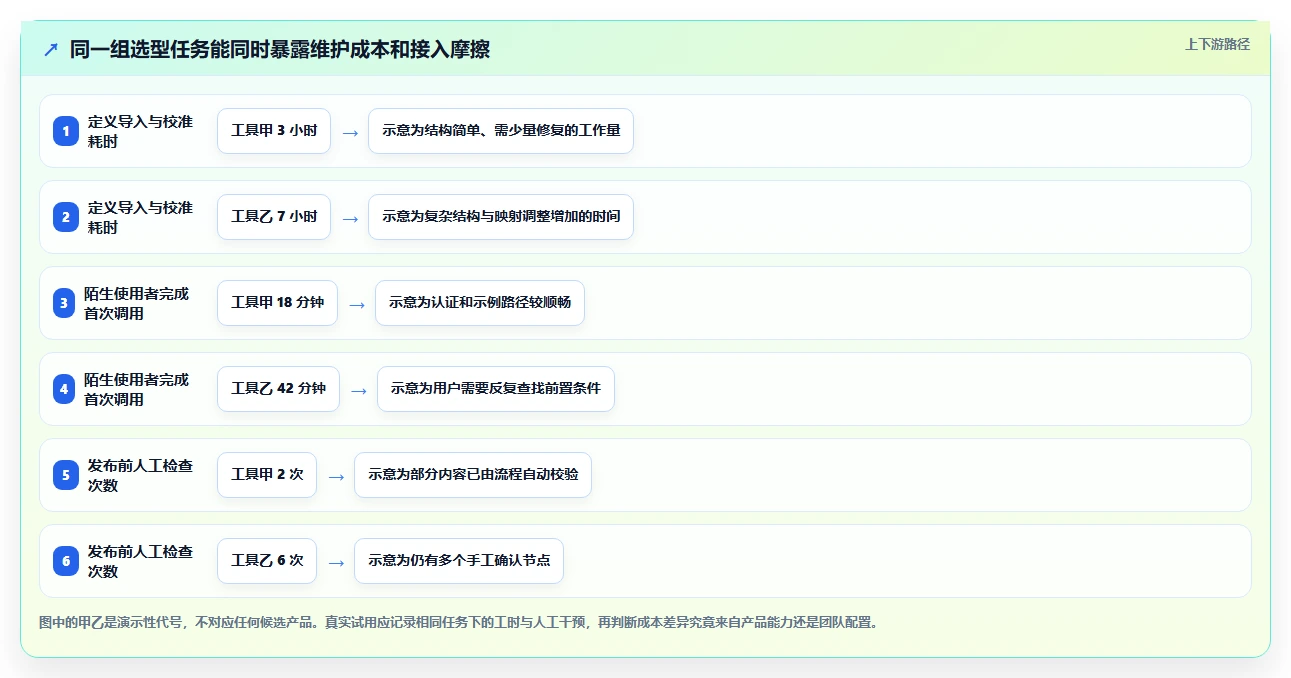Select the 工具乙 6 次 pill
The image size is (1291, 678).
click(x=267, y=561)
